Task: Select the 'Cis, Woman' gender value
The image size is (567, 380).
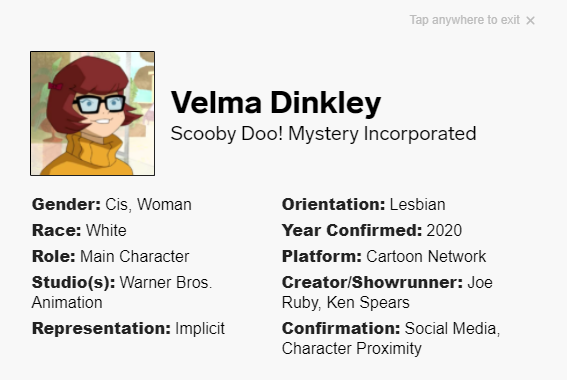Action: coord(148,205)
